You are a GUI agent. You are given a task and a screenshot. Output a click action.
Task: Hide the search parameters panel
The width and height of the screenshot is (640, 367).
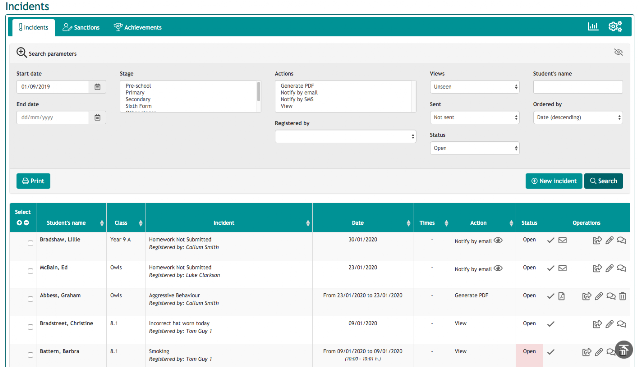click(x=618, y=52)
